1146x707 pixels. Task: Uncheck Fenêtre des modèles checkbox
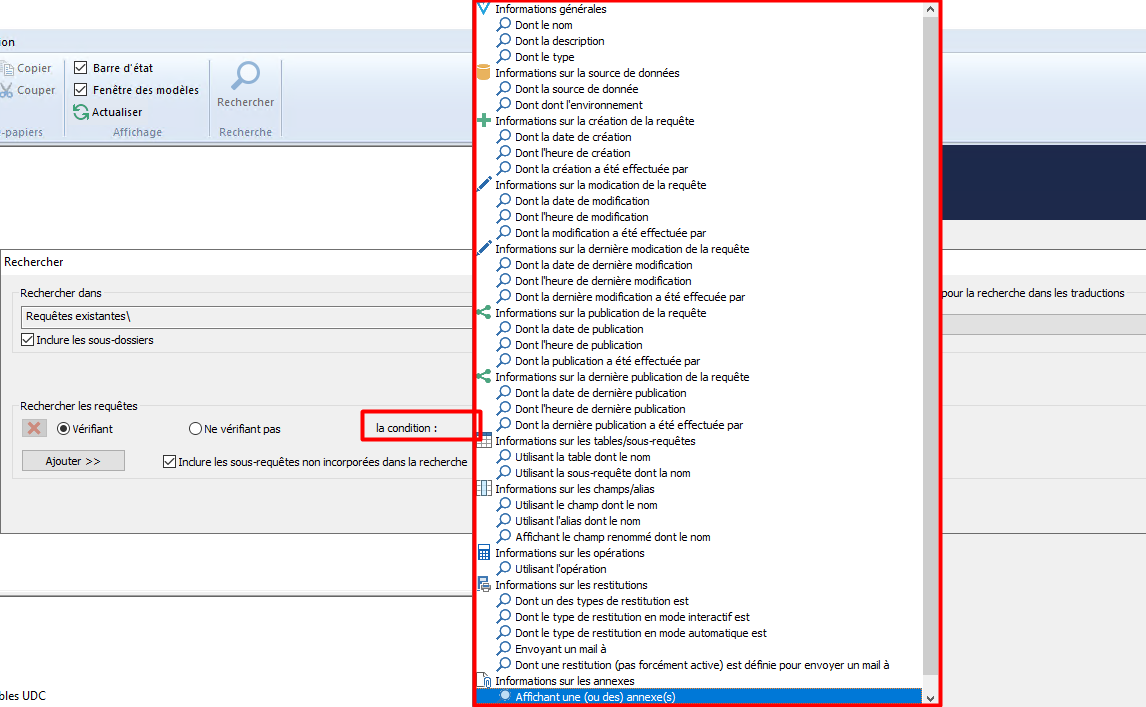pos(81,90)
